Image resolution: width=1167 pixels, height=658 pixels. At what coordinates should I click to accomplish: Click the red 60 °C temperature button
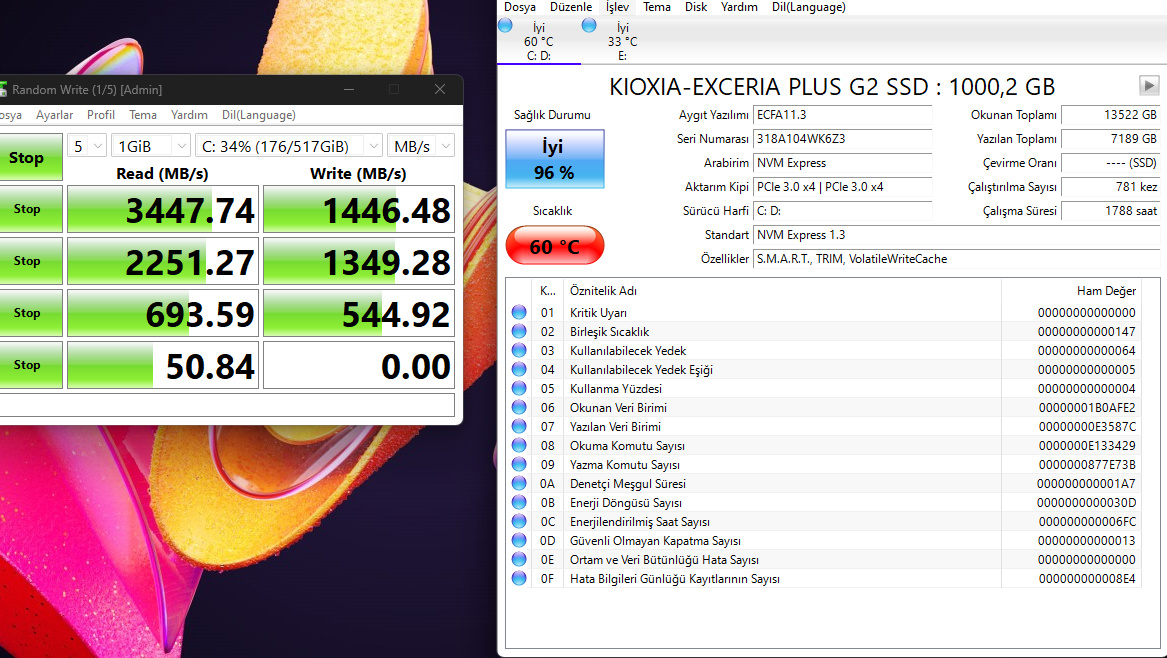point(554,245)
